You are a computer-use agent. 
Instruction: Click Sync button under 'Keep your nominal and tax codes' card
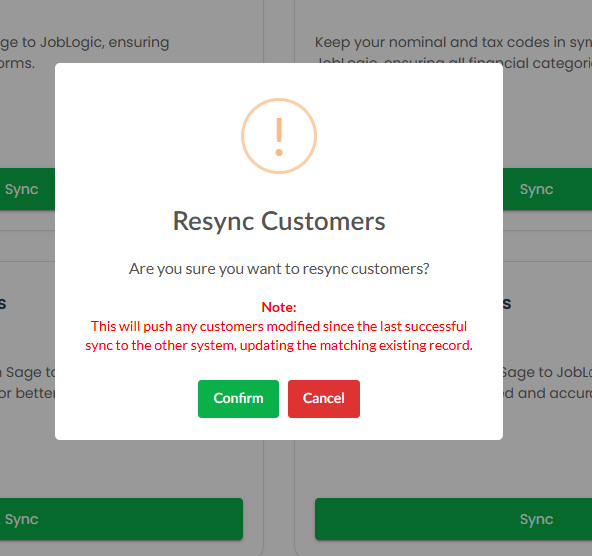click(x=547, y=189)
